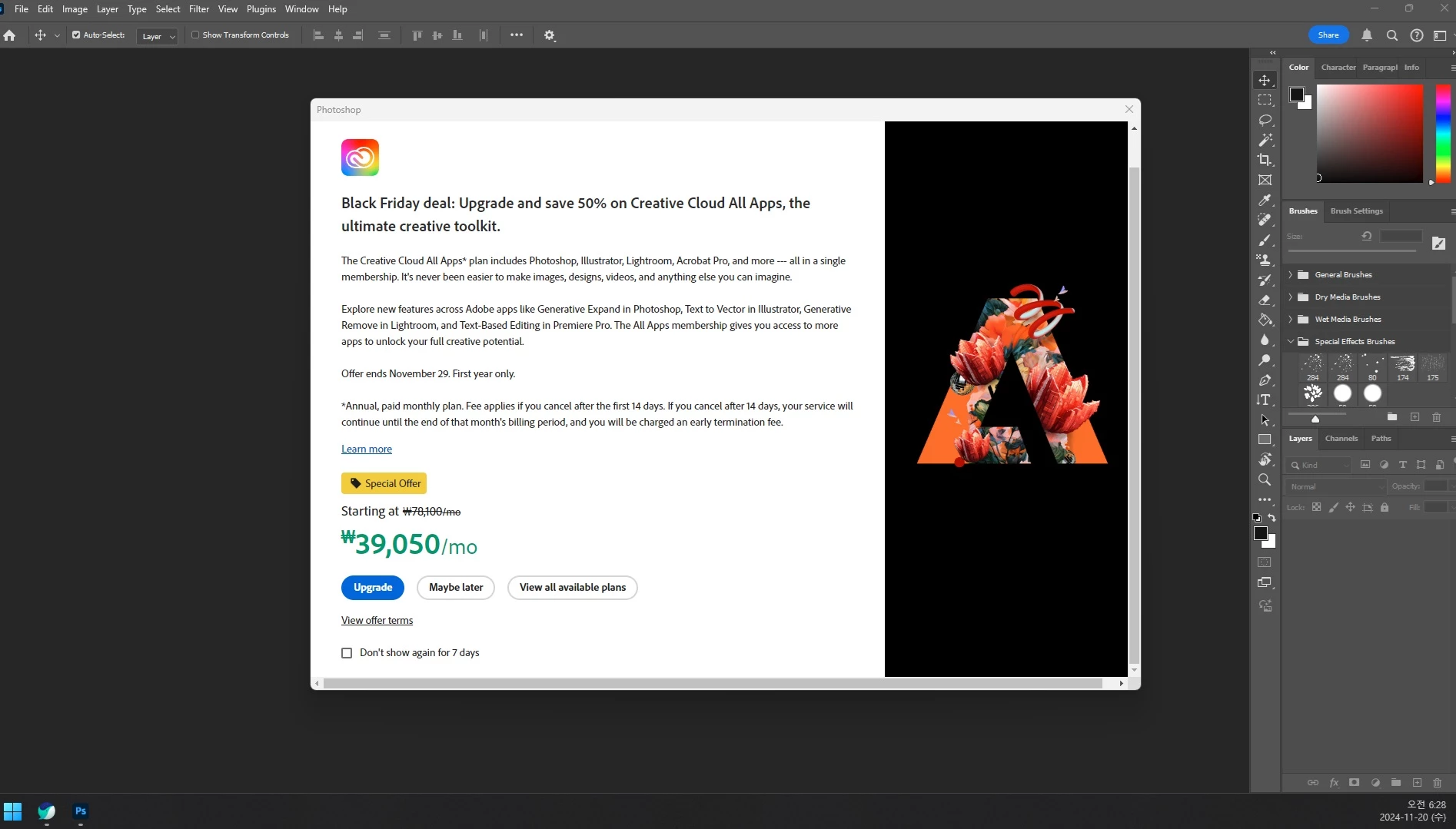Open the Learn more link
This screenshot has width=1456, height=829.
(367, 449)
